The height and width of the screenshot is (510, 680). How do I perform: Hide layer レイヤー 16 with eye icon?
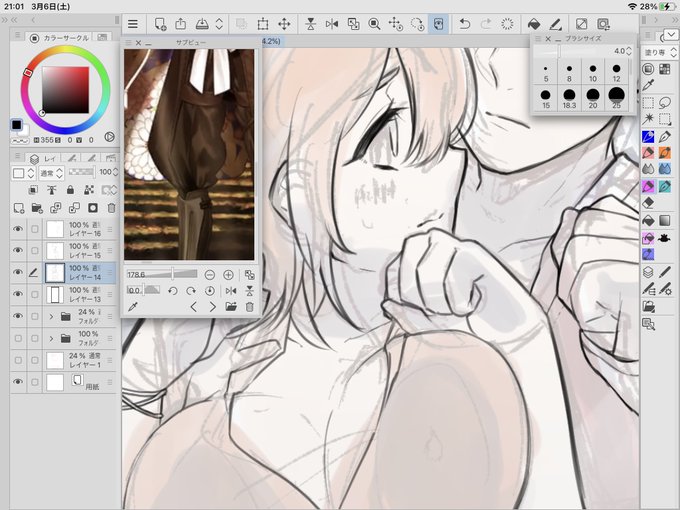(18, 229)
